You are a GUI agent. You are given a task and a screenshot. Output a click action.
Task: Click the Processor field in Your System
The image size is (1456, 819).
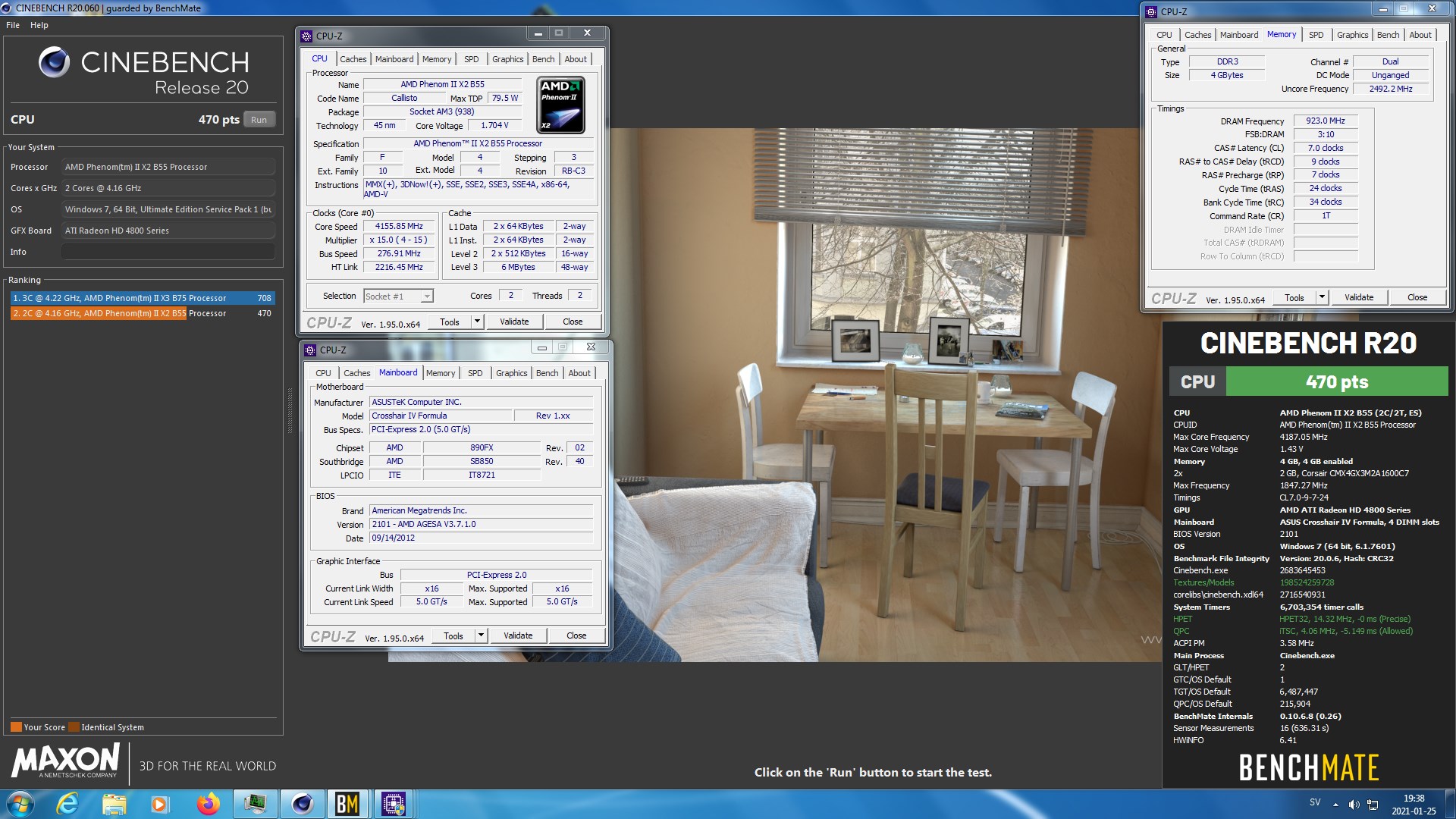[x=168, y=167]
